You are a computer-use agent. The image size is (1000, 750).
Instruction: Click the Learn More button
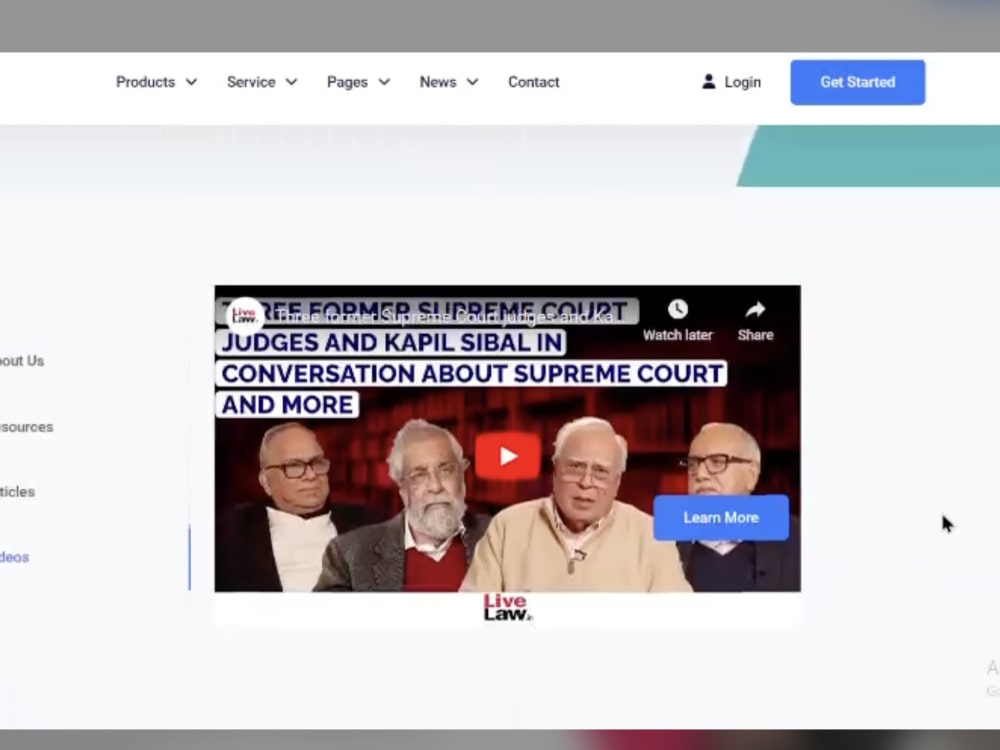[x=721, y=517]
